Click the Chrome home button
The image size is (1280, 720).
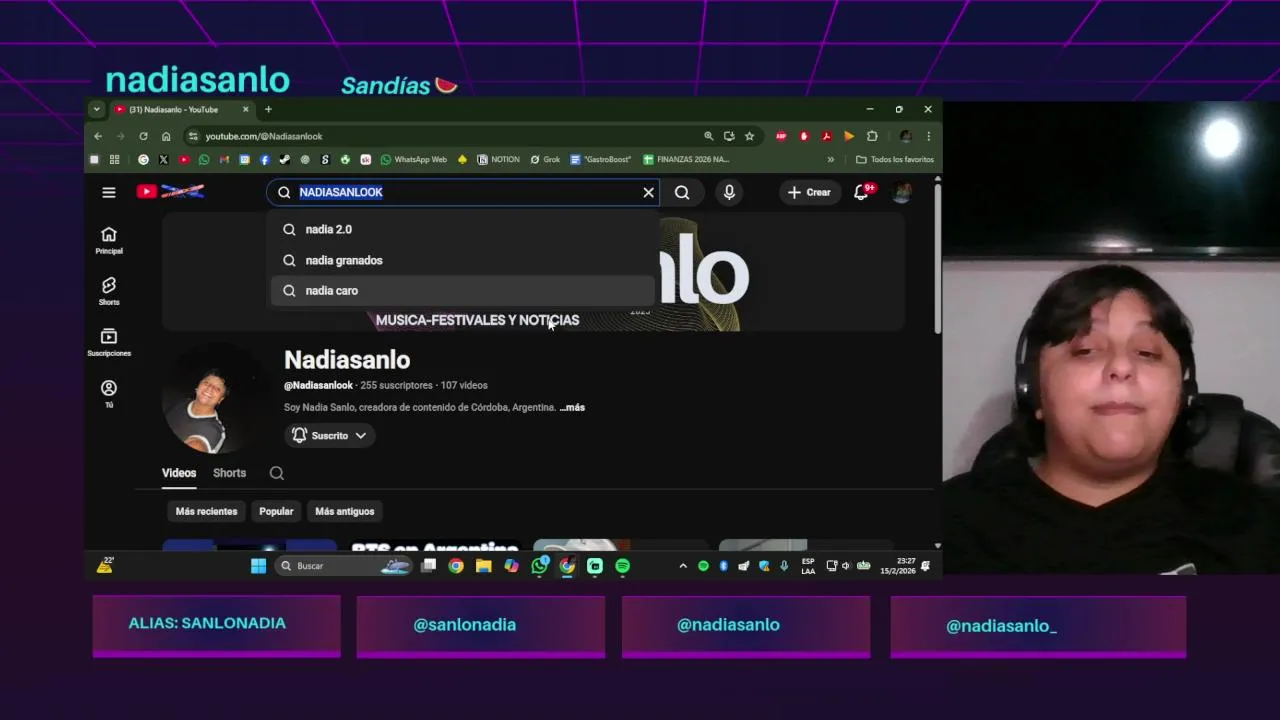coord(166,136)
